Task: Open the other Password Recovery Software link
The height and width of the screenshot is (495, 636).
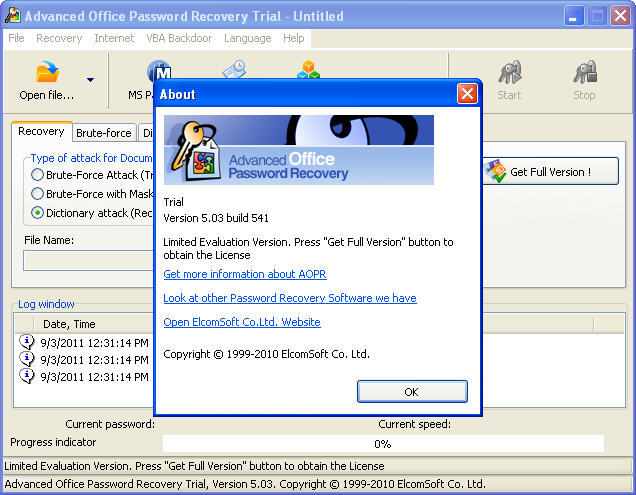Action: (290, 298)
